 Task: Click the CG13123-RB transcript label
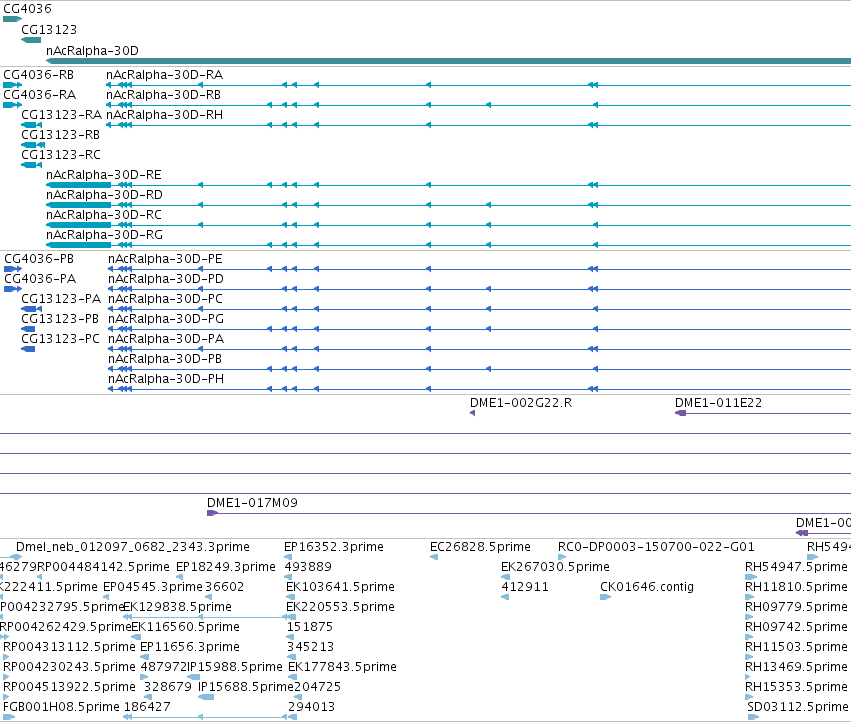61,135
